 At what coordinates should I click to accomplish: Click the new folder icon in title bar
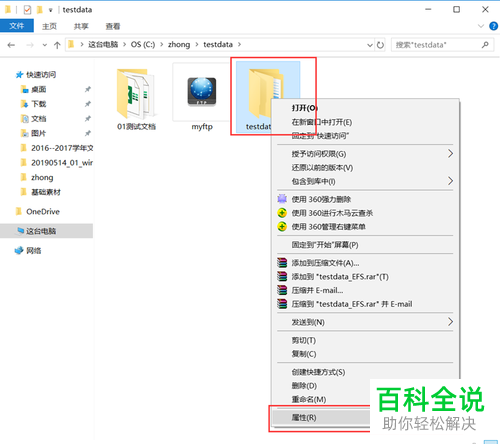[40, 10]
